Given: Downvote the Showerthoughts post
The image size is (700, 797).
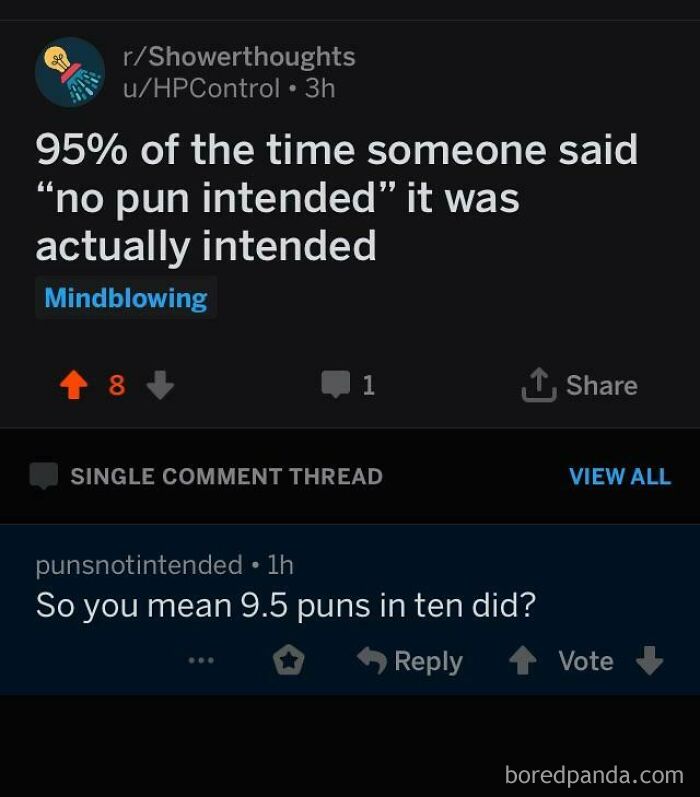Looking at the screenshot, I should [x=160, y=386].
